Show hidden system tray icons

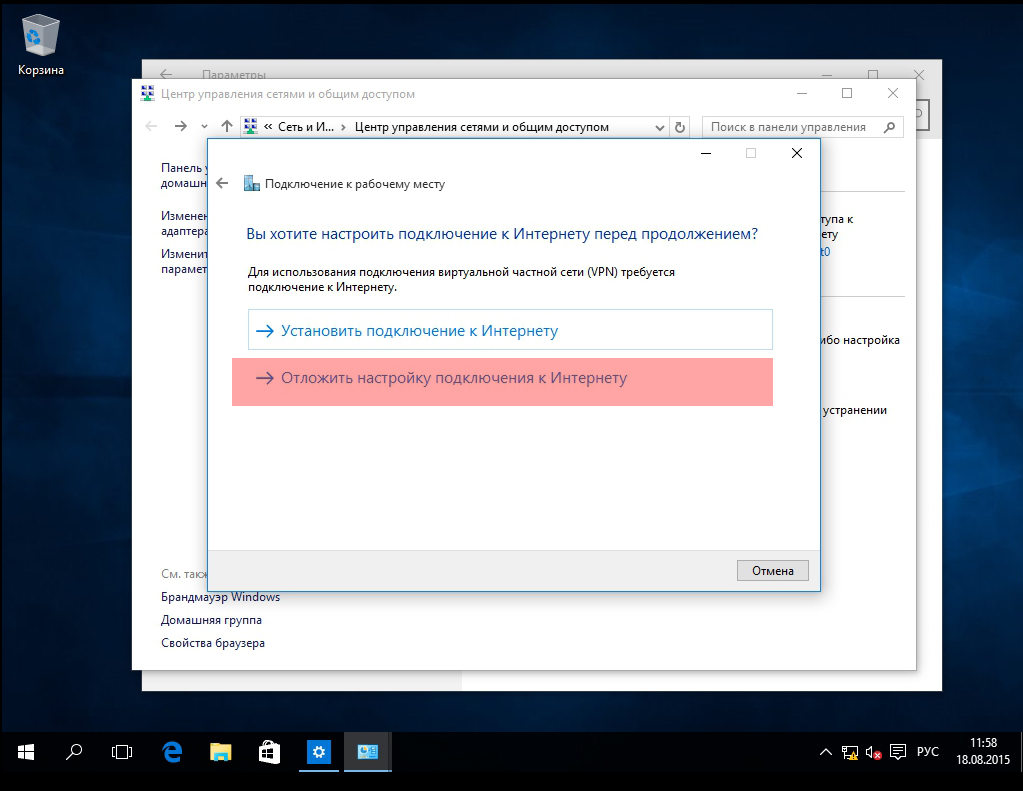point(825,752)
